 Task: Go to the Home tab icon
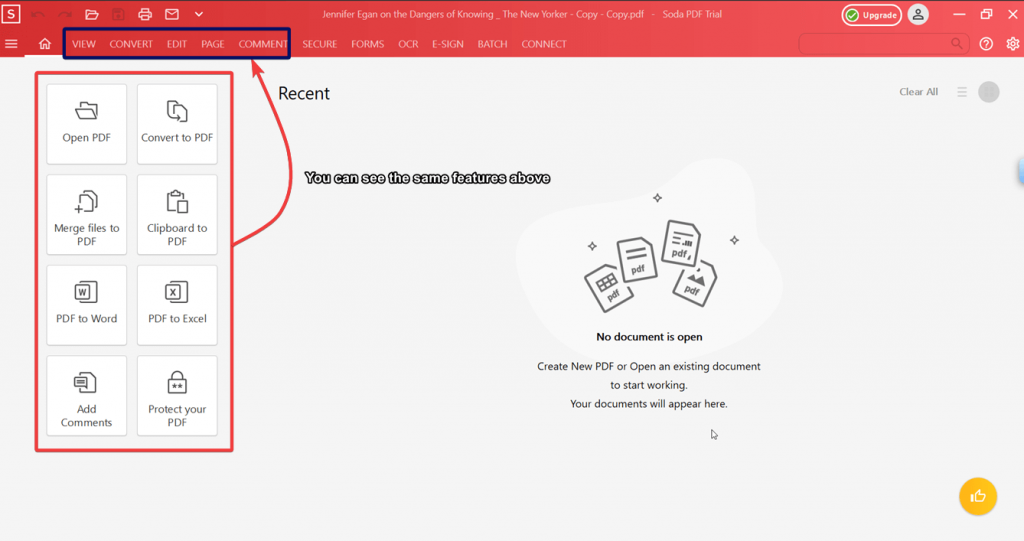[44, 44]
